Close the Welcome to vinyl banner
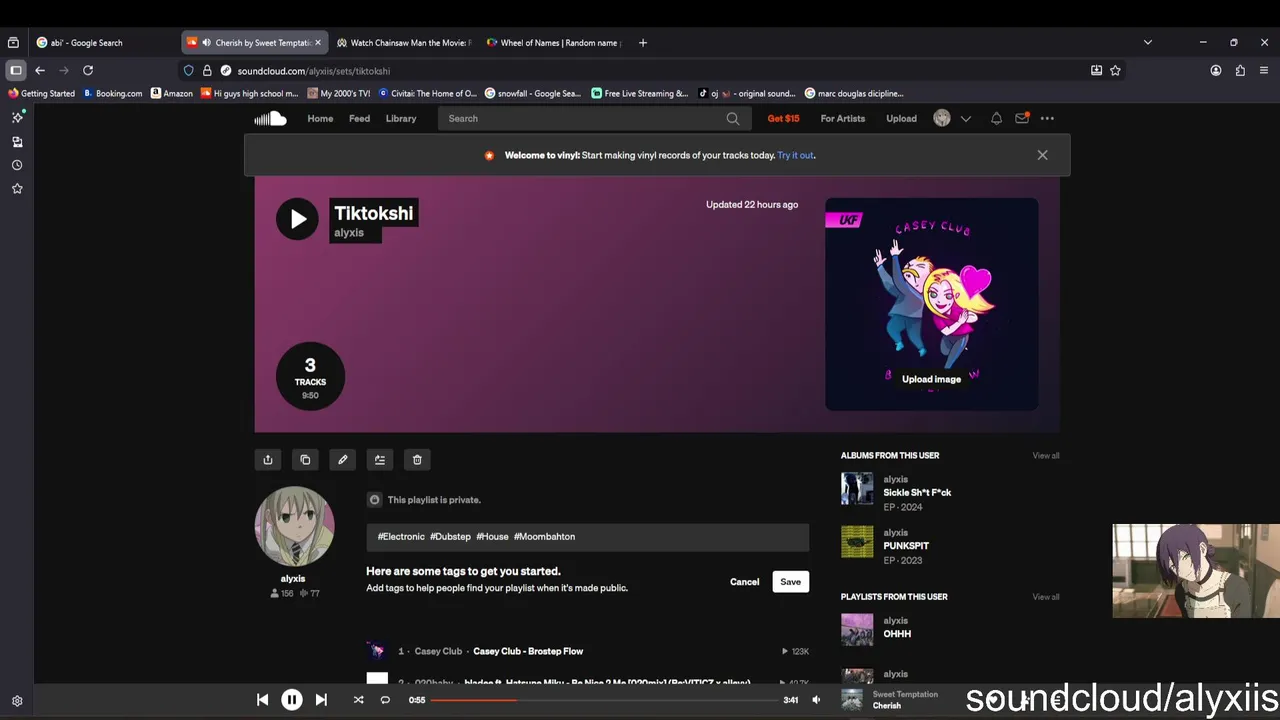 click(1042, 155)
